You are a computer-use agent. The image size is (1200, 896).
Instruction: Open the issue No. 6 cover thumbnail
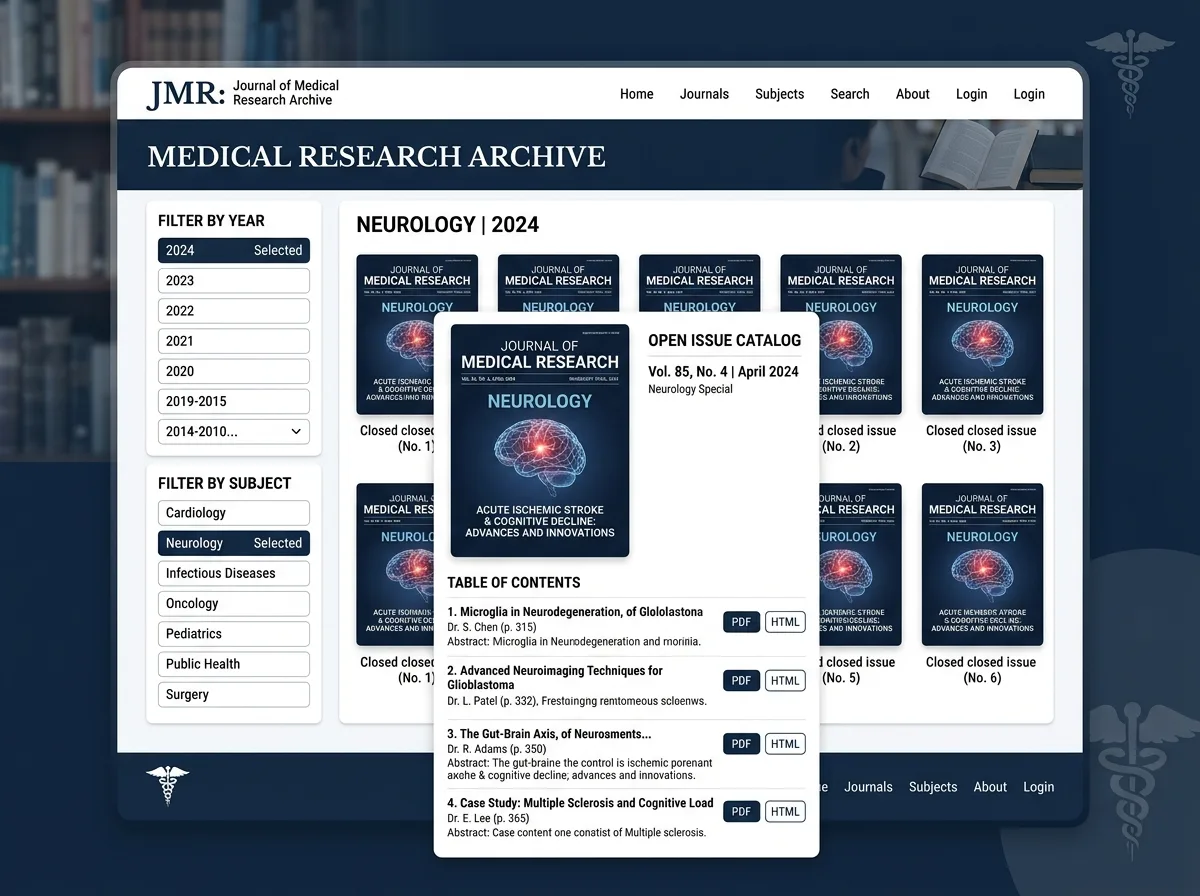click(x=982, y=564)
